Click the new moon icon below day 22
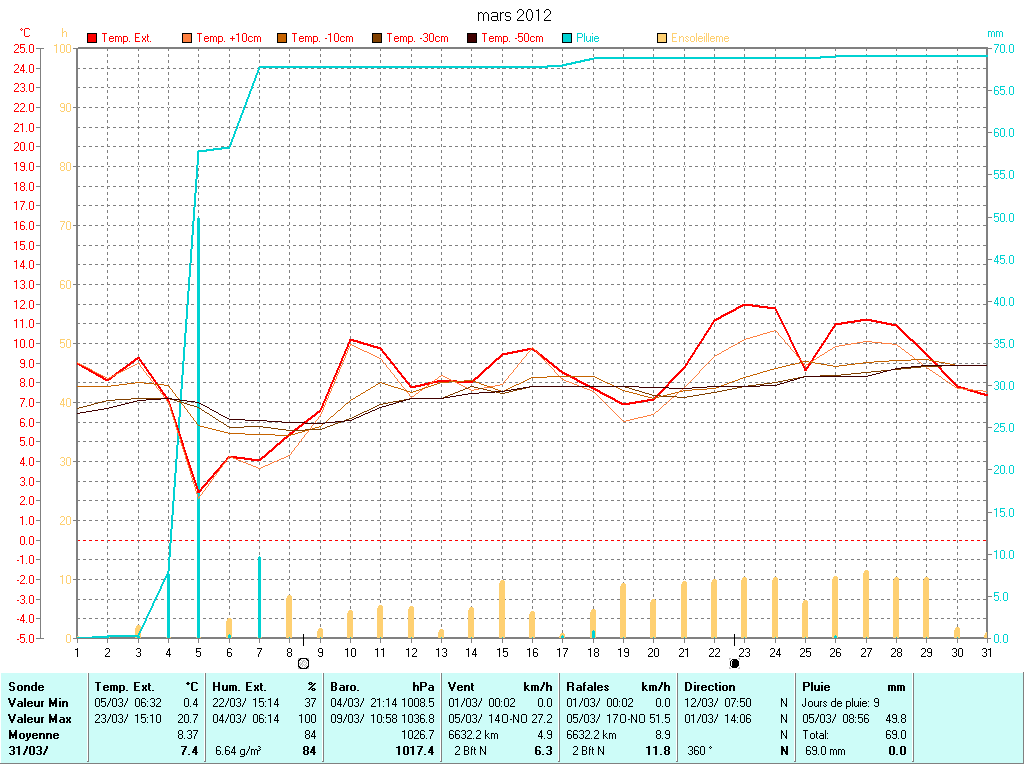Image resolution: width=1024 pixels, height=764 pixels. pos(735,662)
